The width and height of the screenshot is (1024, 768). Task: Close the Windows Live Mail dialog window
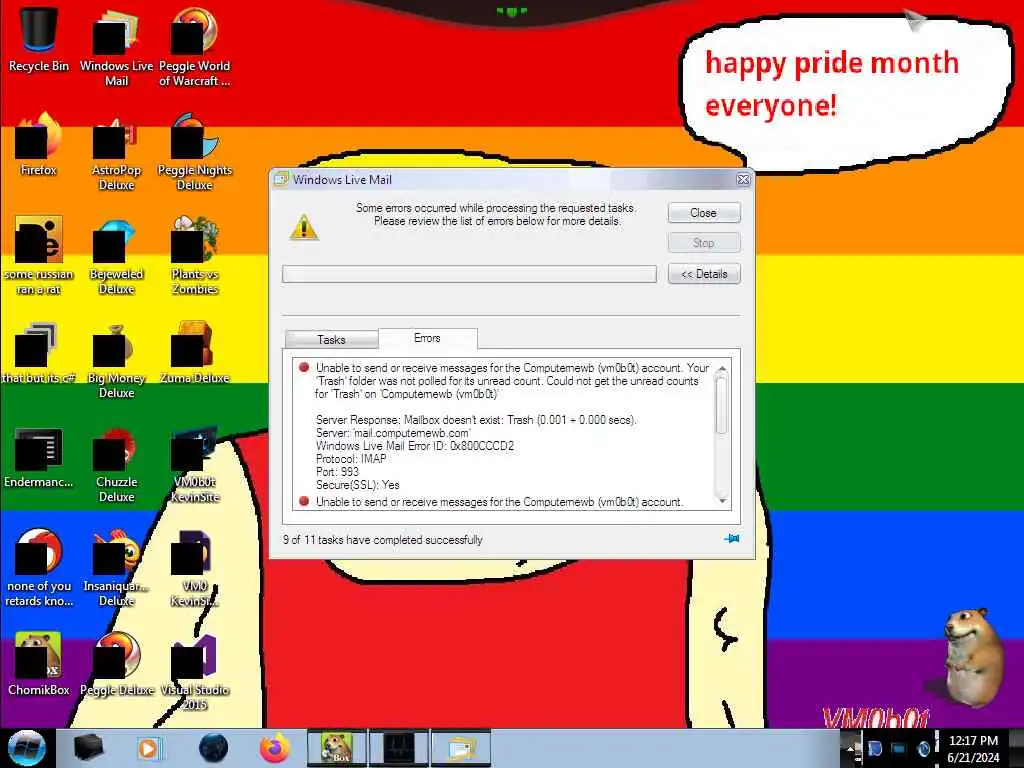[743, 180]
